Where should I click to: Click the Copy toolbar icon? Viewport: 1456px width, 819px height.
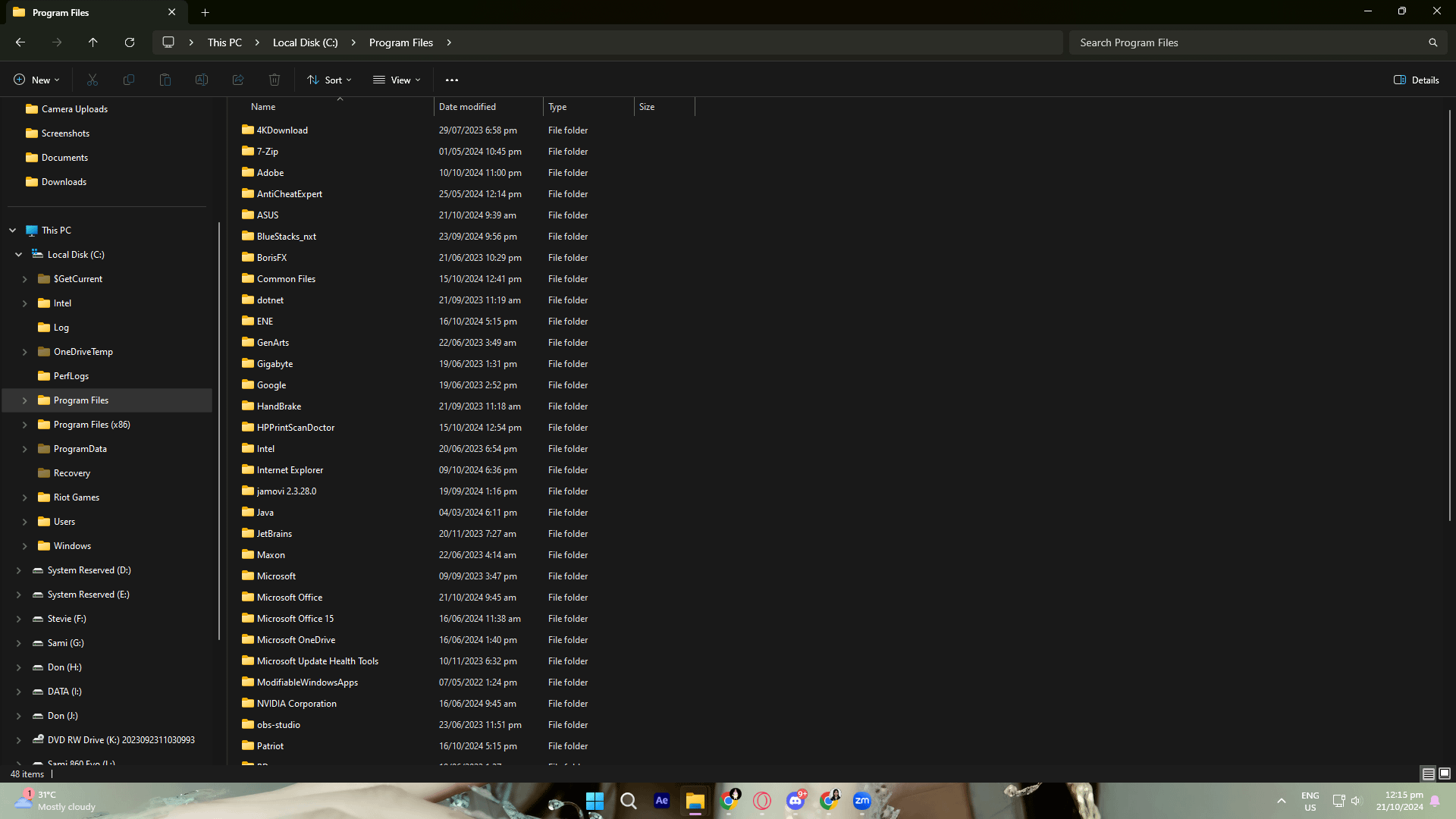point(129,80)
